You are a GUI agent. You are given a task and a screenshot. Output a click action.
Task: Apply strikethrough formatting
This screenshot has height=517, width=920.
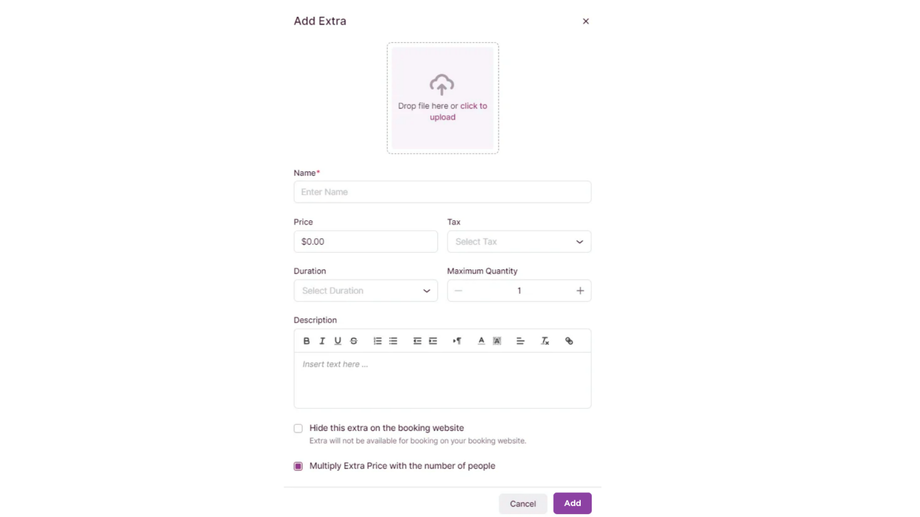354,341
